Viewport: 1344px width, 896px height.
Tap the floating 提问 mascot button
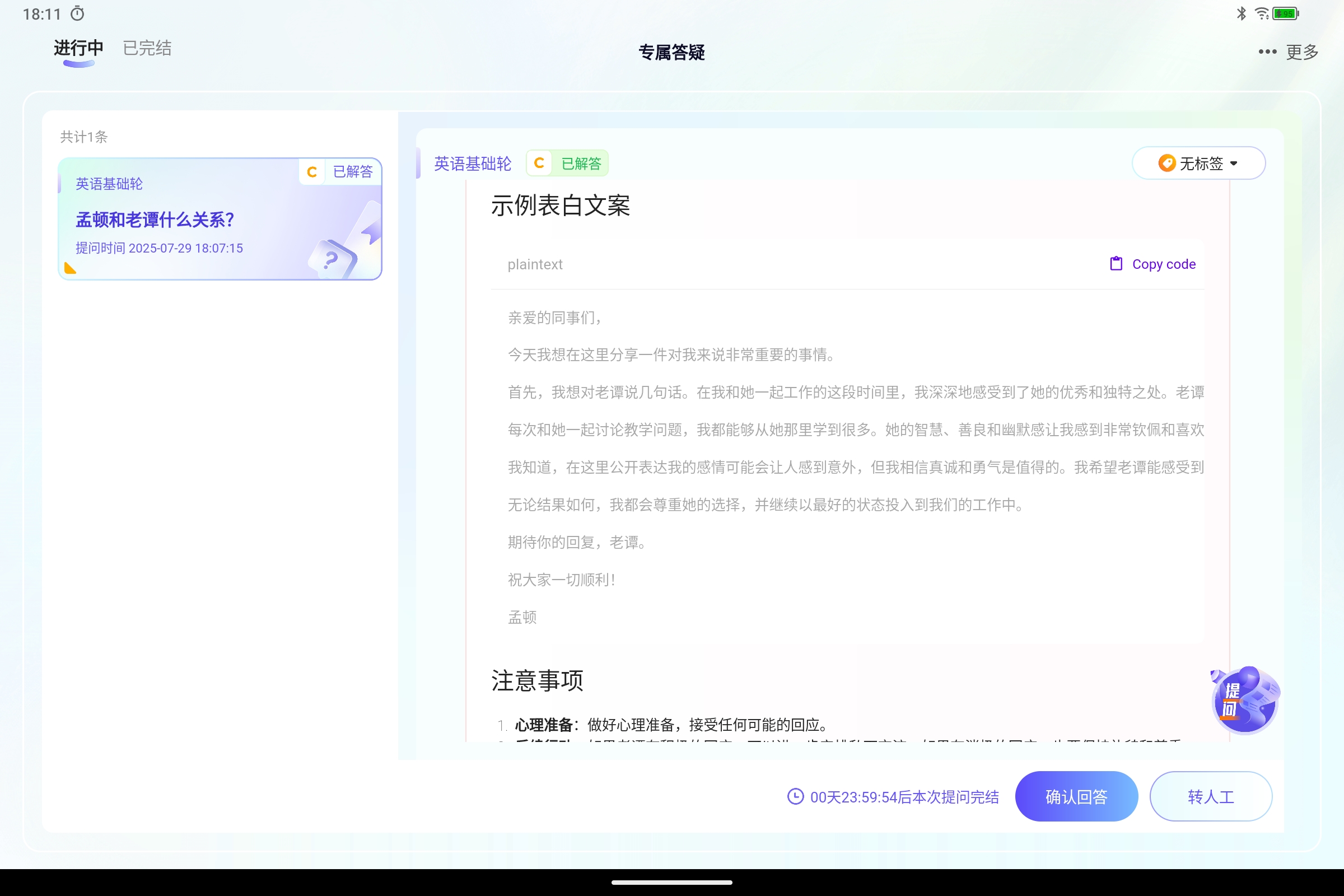(x=1244, y=700)
